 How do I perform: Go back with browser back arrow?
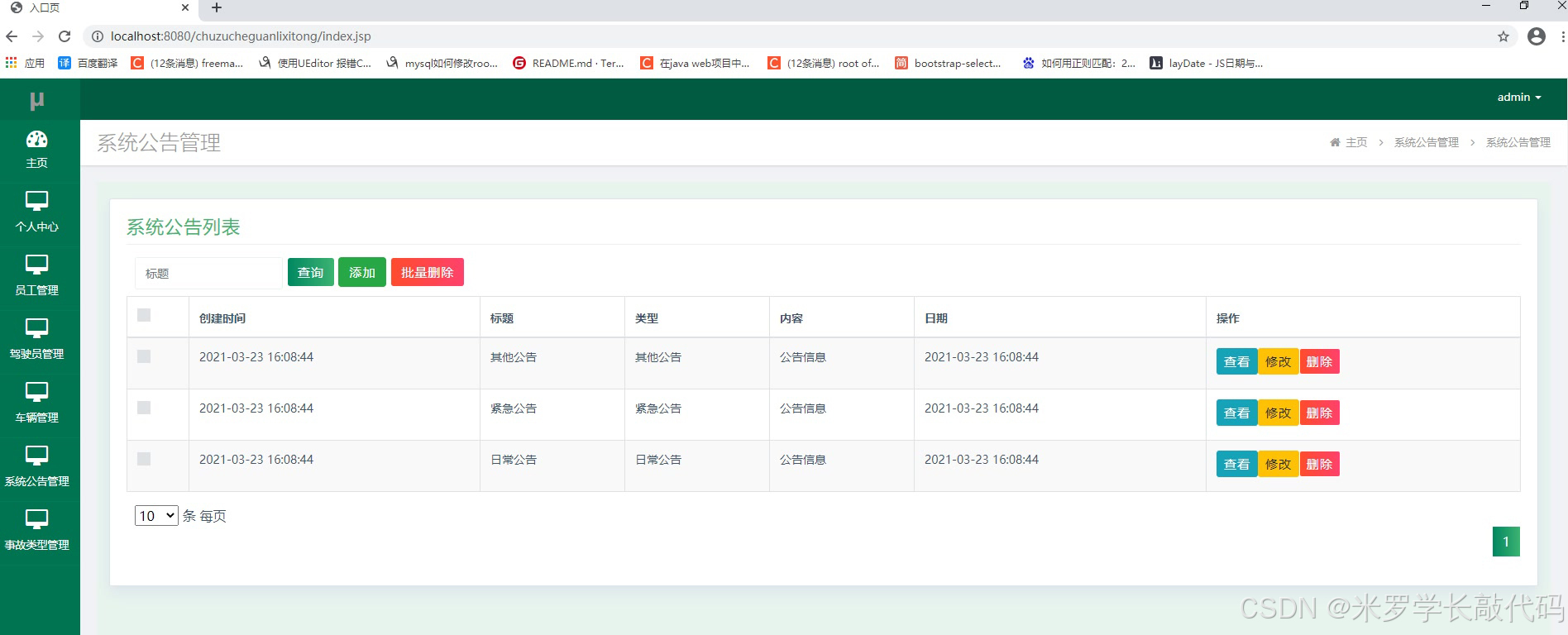coord(12,36)
